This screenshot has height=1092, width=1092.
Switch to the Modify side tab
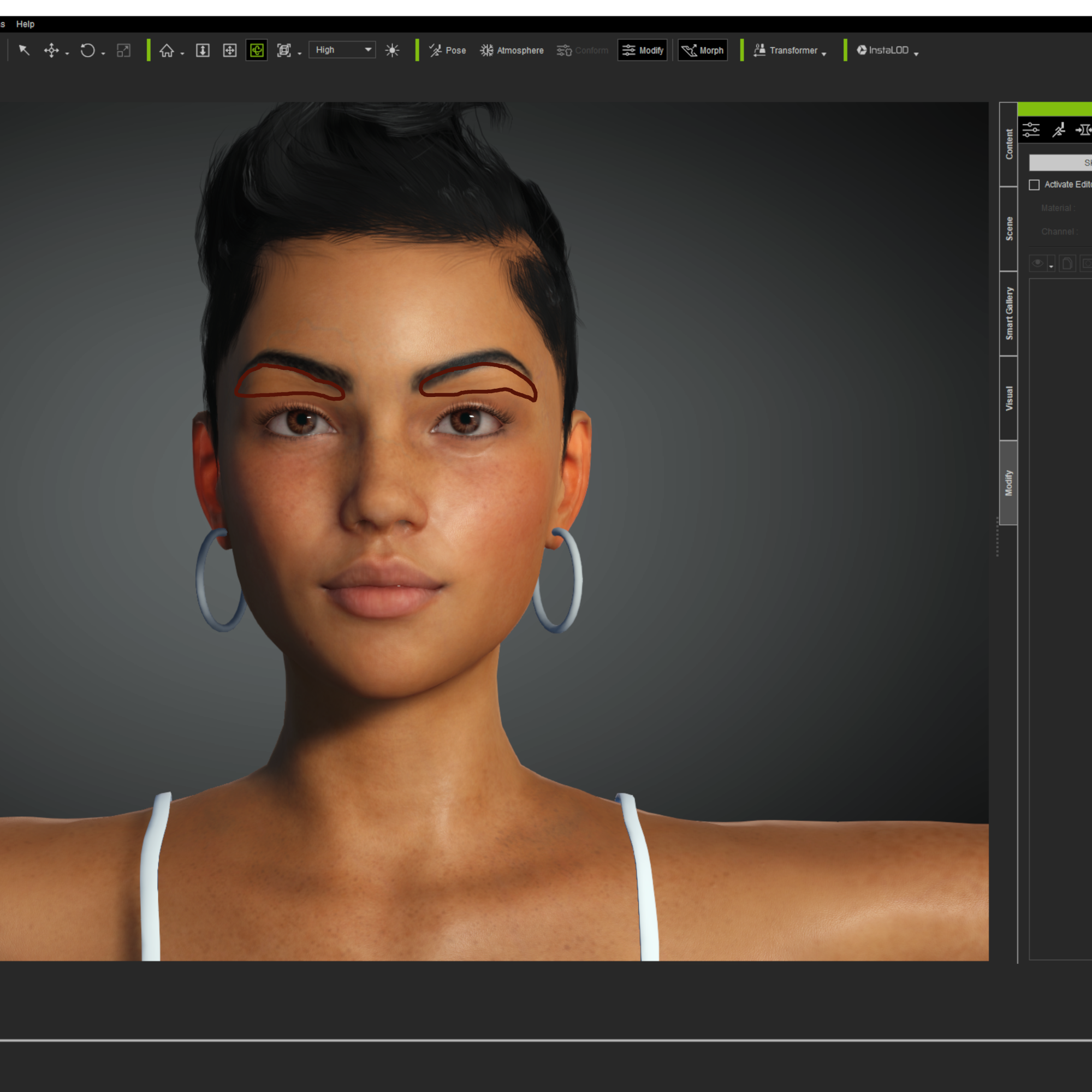(1009, 483)
